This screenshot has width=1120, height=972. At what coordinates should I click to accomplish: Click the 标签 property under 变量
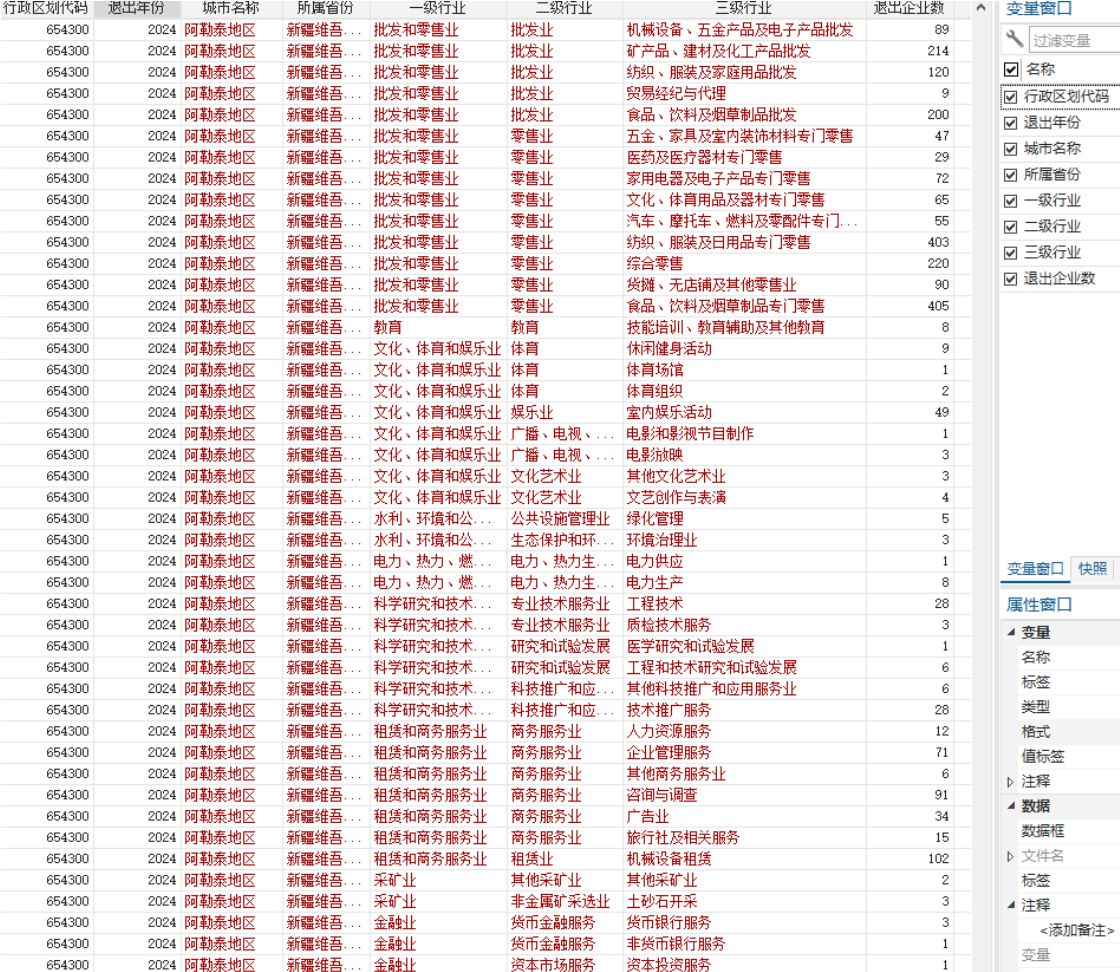tap(1068, 682)
